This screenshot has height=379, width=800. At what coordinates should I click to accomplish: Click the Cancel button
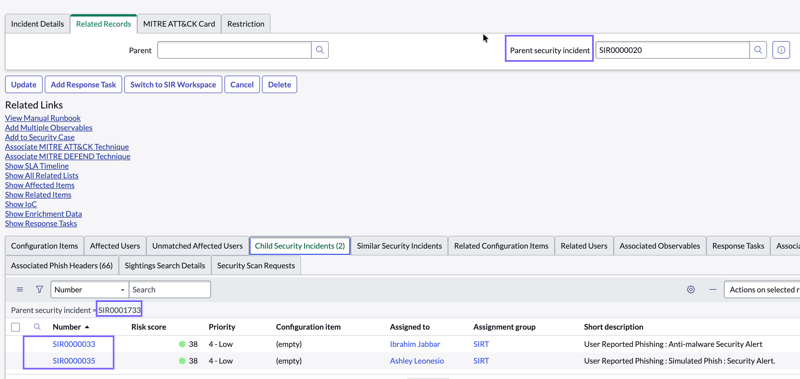[242, 85]
